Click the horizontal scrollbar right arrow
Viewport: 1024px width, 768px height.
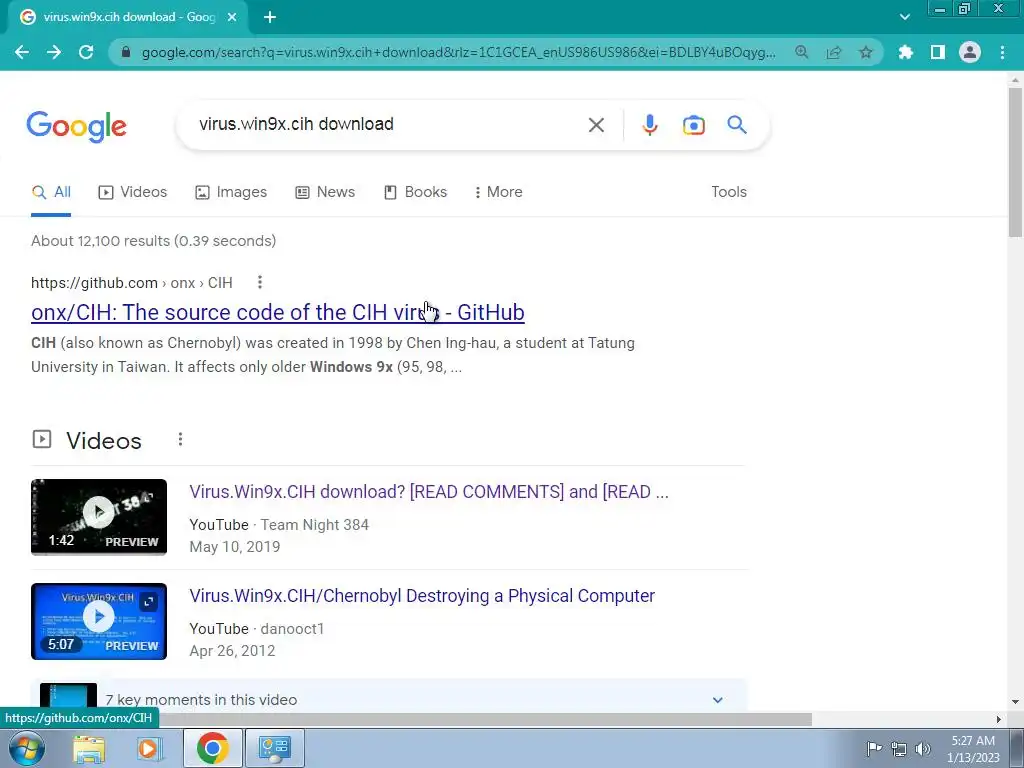[x=999, y=719]
